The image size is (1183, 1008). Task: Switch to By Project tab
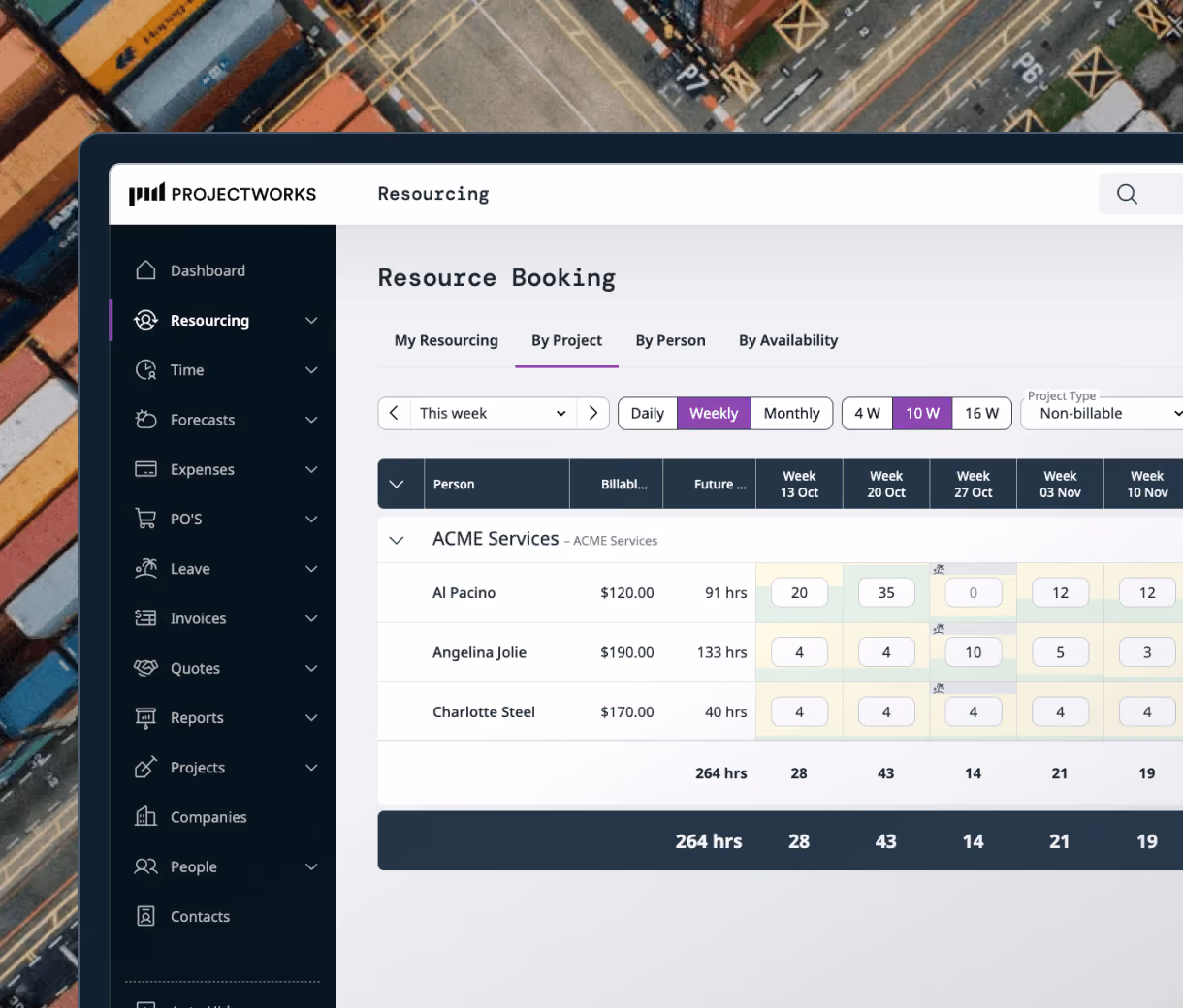(566, 340)
